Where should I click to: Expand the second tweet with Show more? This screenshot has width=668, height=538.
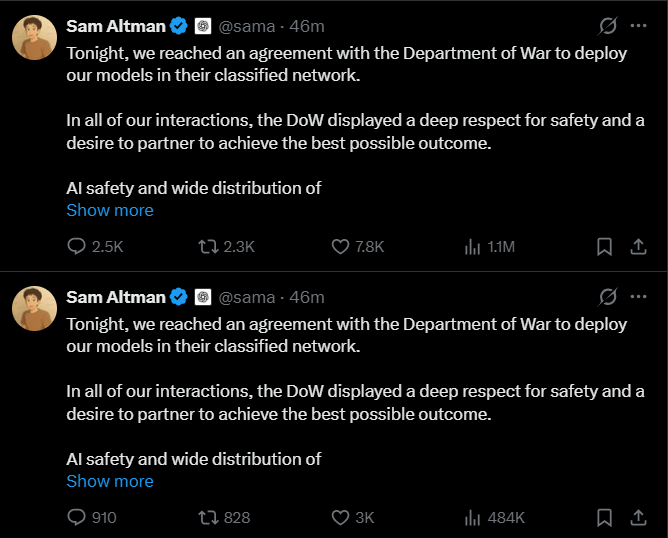tap(110, 481)
